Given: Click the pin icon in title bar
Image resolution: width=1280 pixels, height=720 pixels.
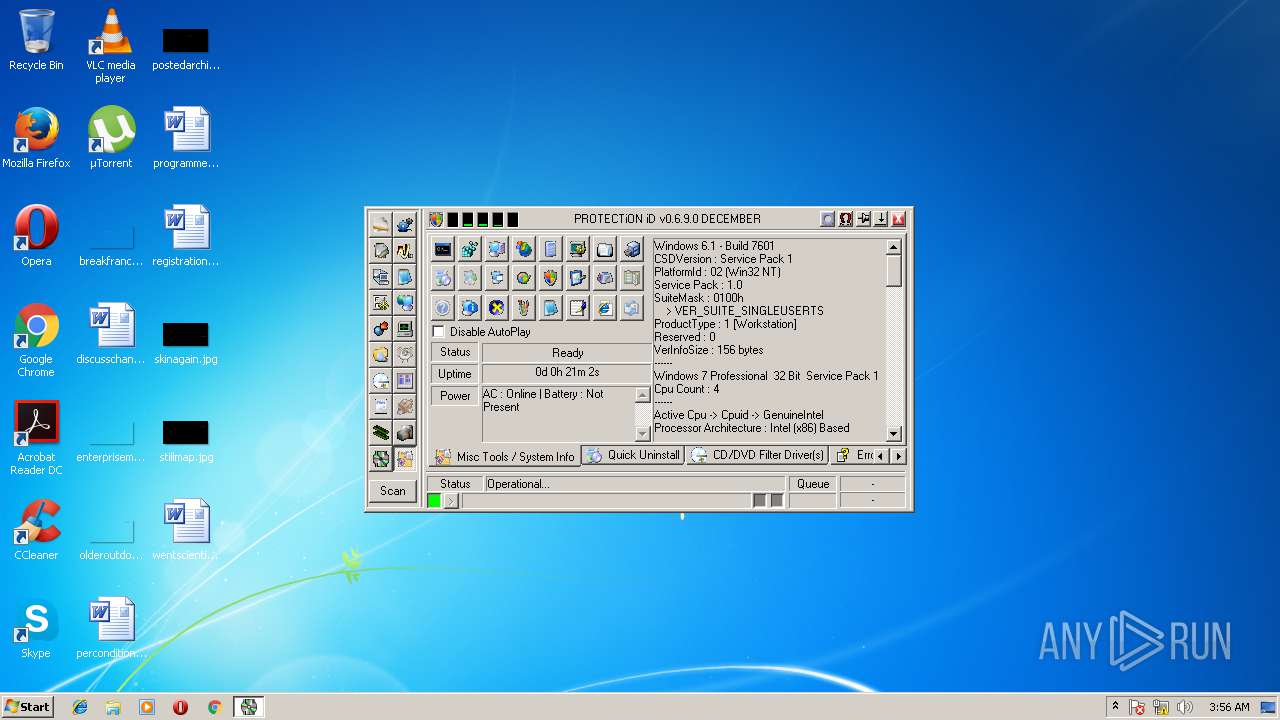Looking at the screenshot, I should (x=863, y=219).
